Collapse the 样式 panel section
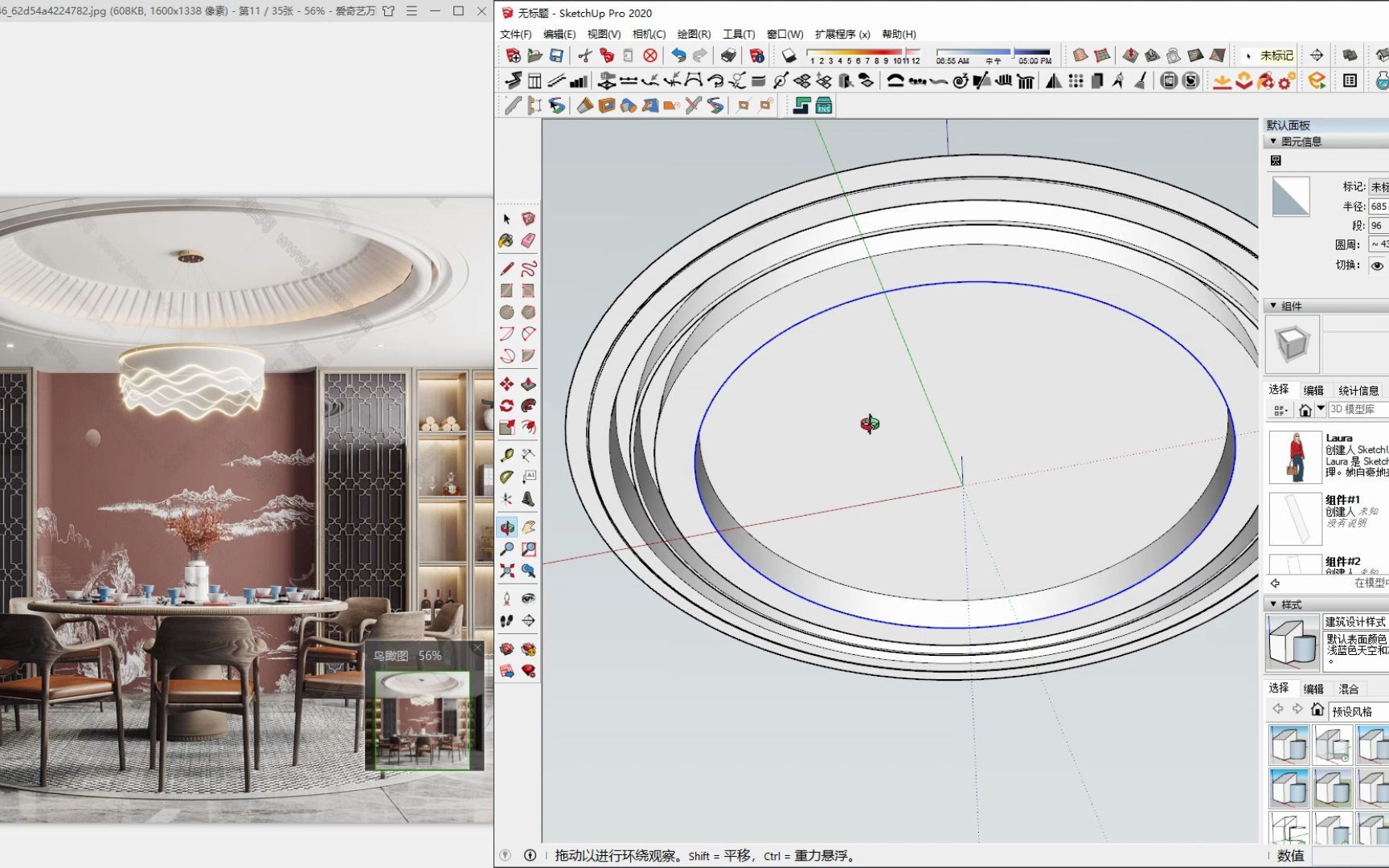This screenshot has width=1389, height=868. 1273,604
